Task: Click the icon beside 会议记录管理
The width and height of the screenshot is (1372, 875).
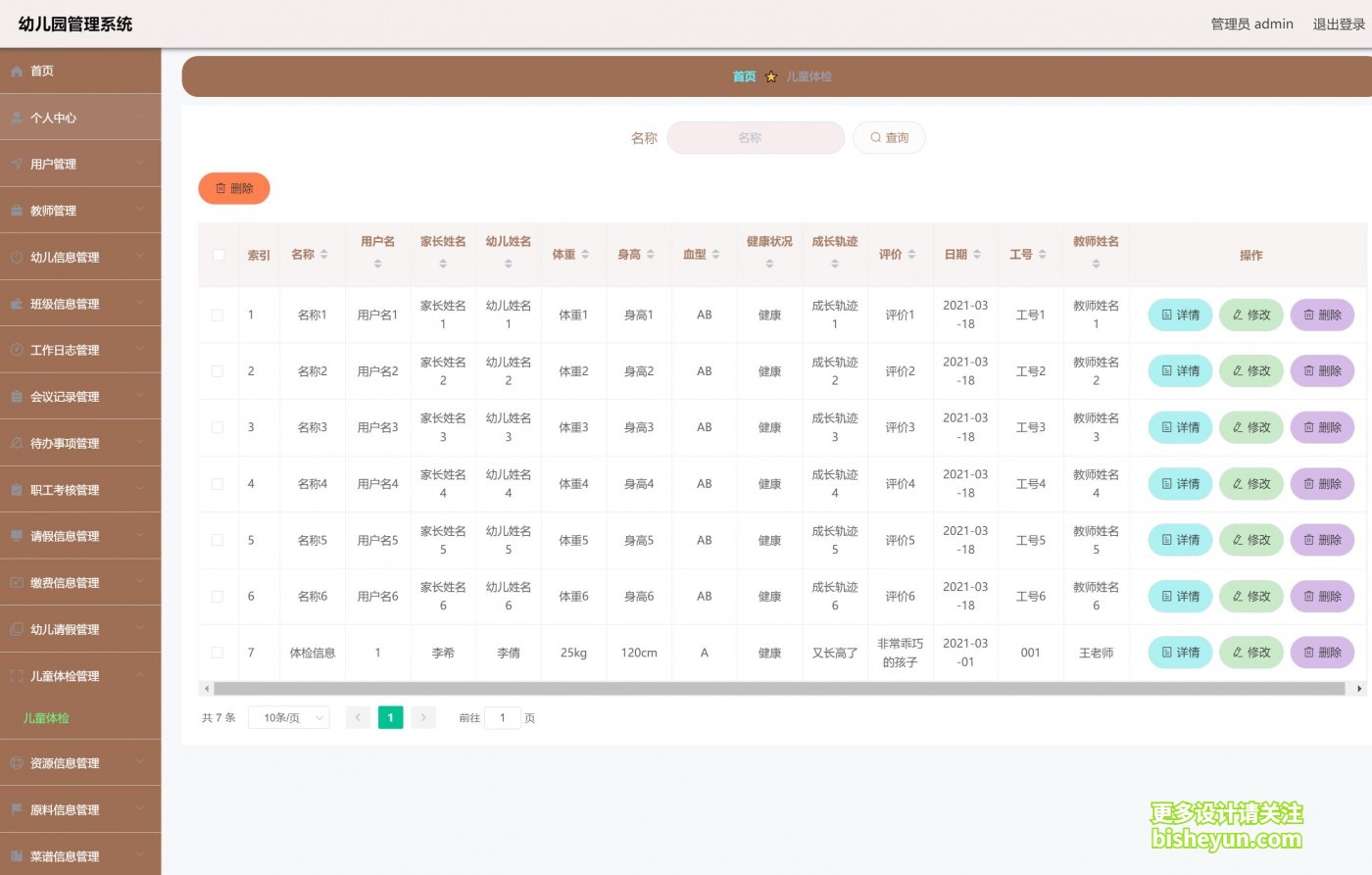Action: coord(17,397)
